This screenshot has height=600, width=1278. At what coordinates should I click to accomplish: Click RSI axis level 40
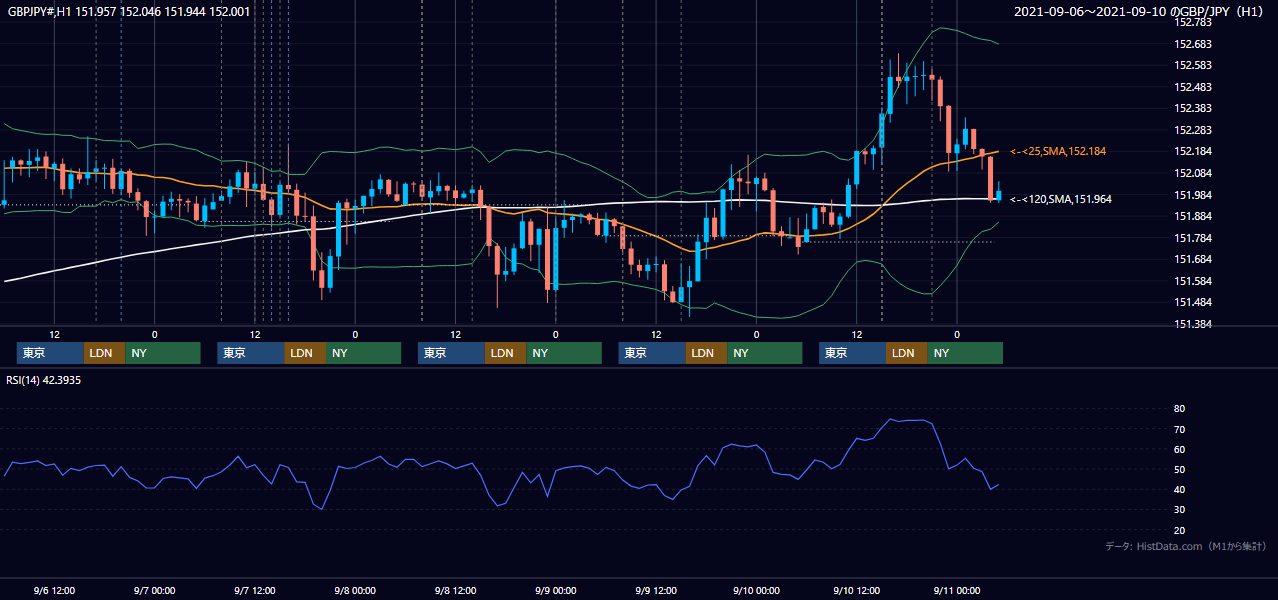[x=1179, y=489]
